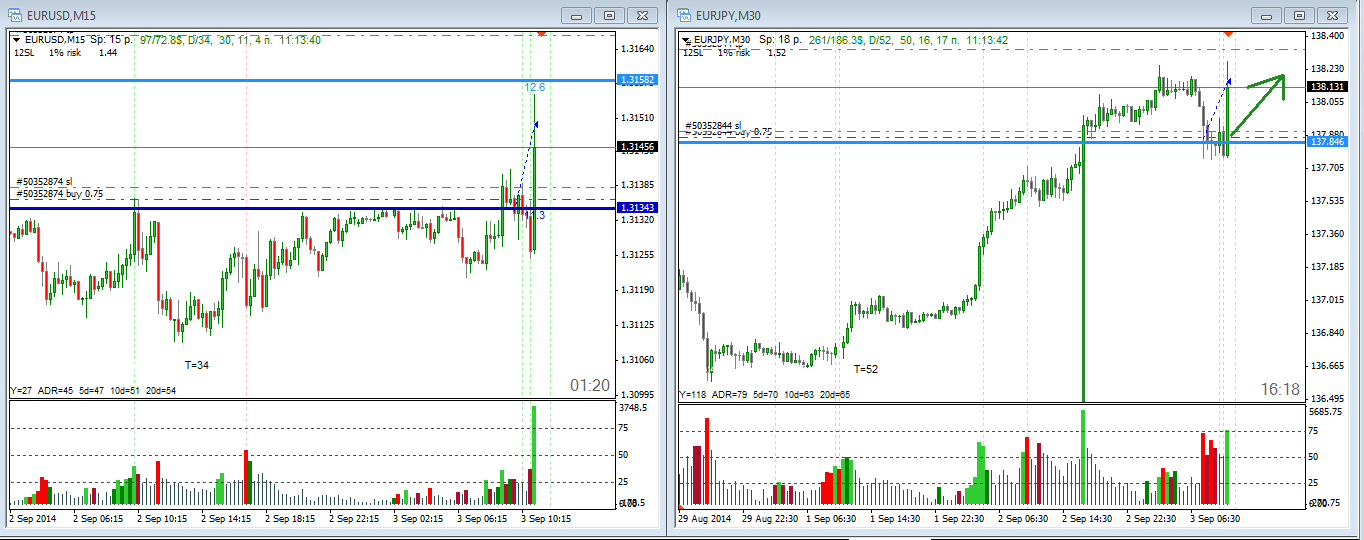Click the '1% risk' text in EURUSD chart
1364x540 pixels.
coord(63,53)
